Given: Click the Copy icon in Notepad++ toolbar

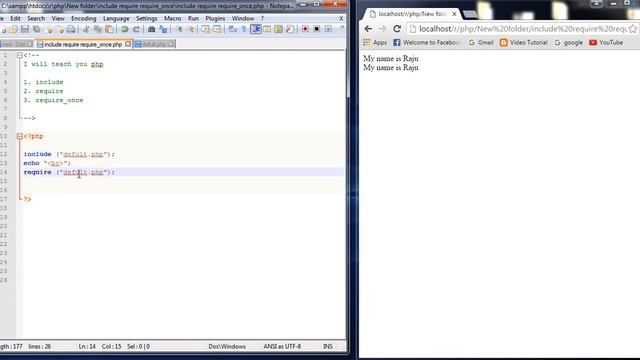Looking at the screenshot, I should tap(98, 29).
